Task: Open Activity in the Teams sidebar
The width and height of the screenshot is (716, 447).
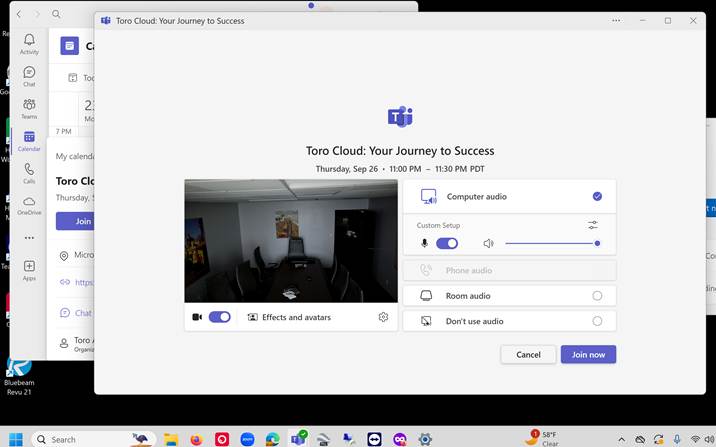Action: coord(29,44)
